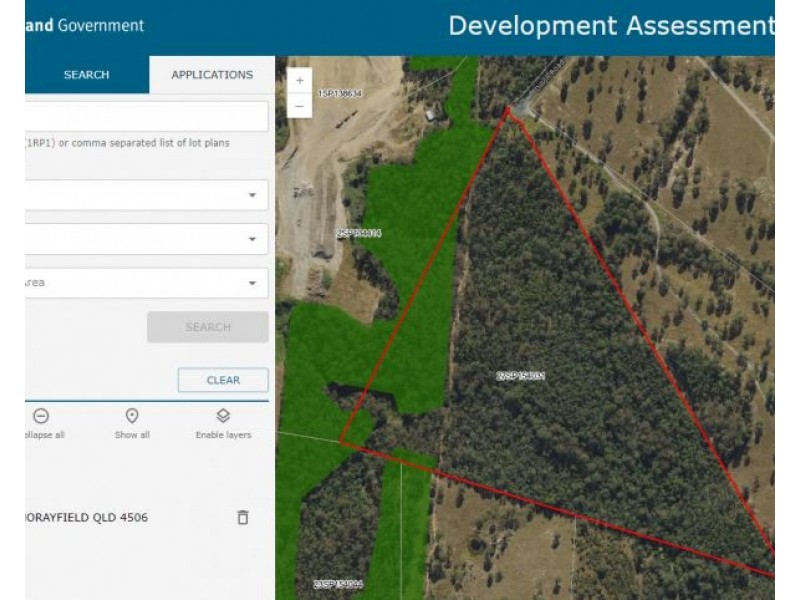Click lot label 1SP138634 on the map

(340, 93)
